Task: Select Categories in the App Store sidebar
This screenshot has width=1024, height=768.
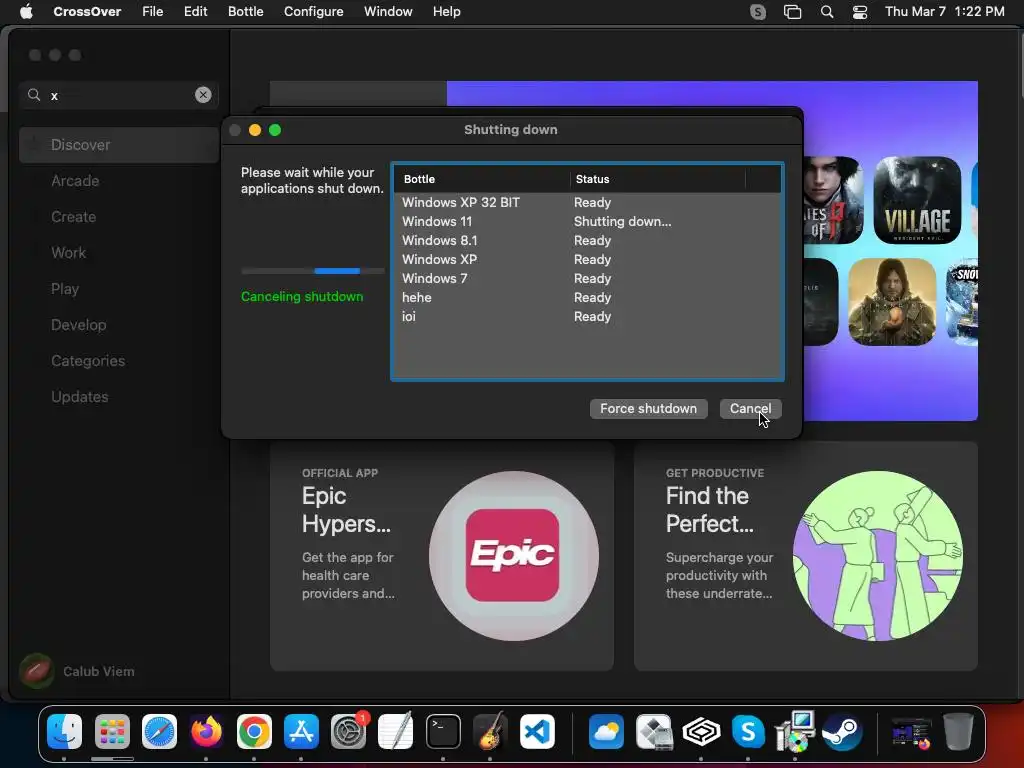Action: [119, 360]
